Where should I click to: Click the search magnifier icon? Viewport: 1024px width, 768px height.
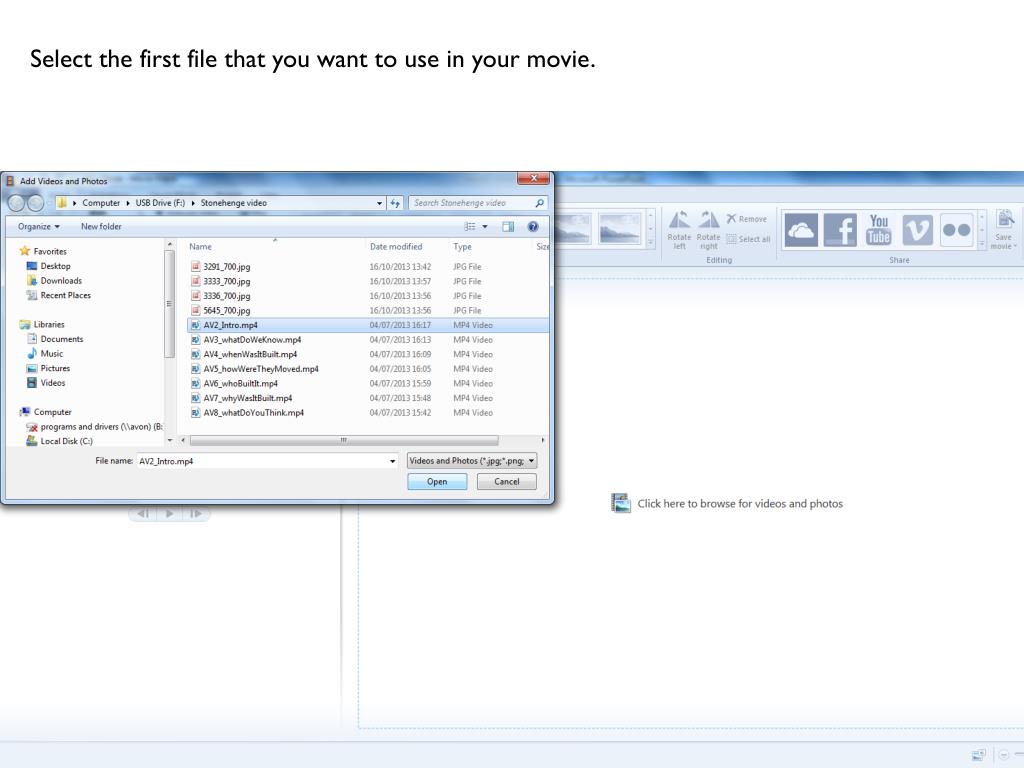[539, 203]
